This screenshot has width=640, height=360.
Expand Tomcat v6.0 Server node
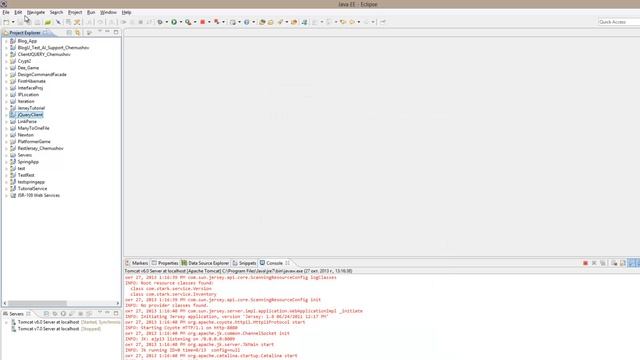click(7, 322)
